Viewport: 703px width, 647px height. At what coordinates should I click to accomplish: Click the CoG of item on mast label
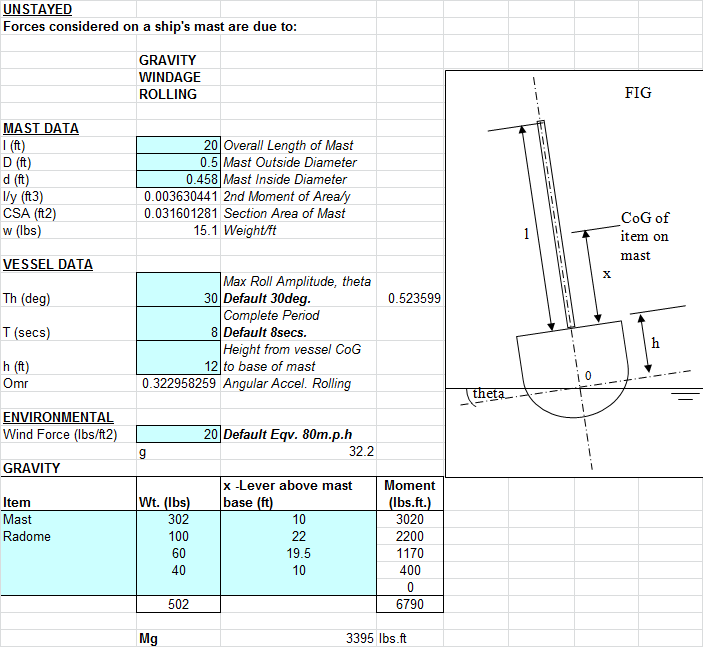click(645, 236)
